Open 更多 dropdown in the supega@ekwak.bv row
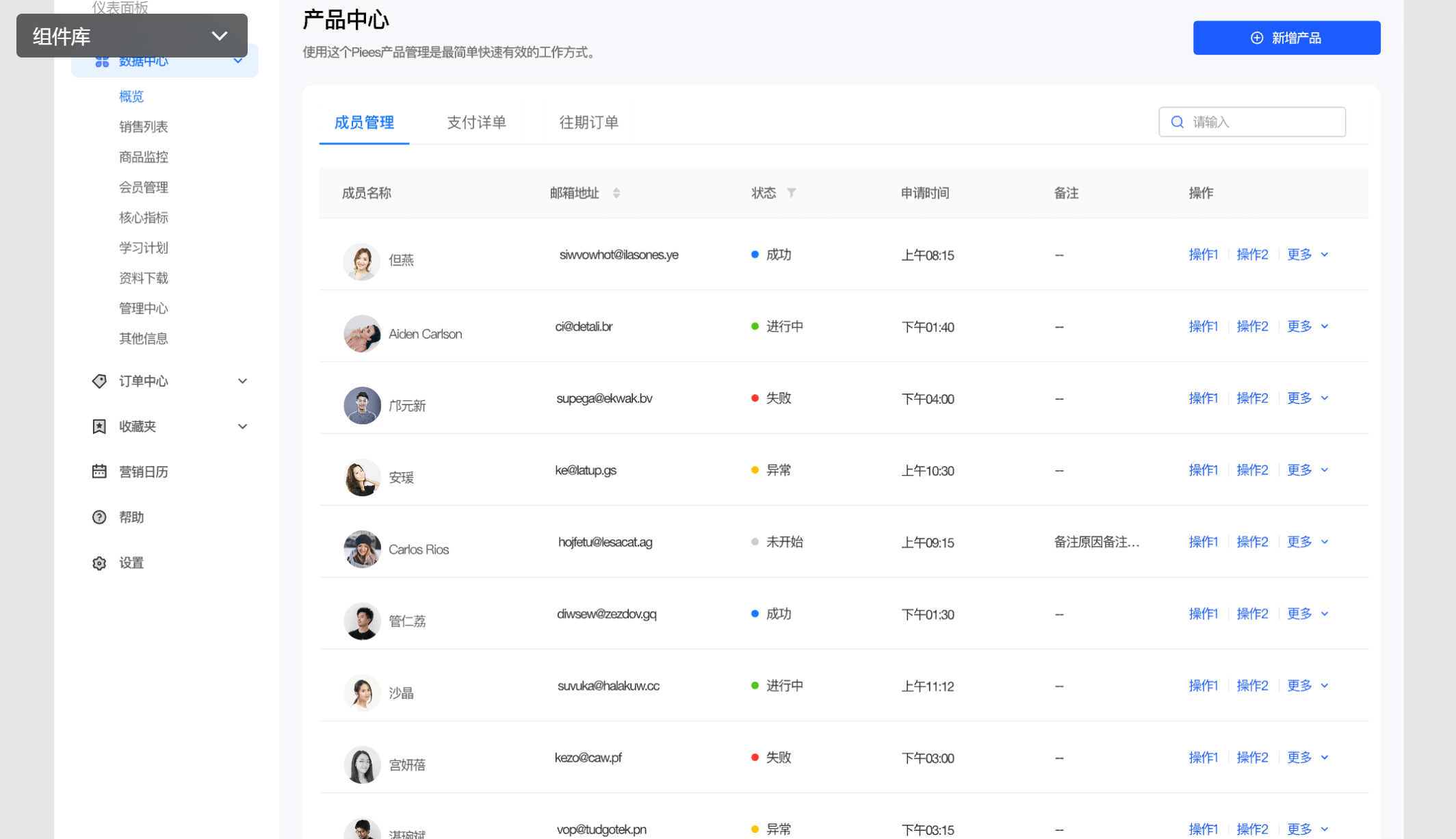Viewport: 1456px width, 839px height. (x=1308, y=398)
